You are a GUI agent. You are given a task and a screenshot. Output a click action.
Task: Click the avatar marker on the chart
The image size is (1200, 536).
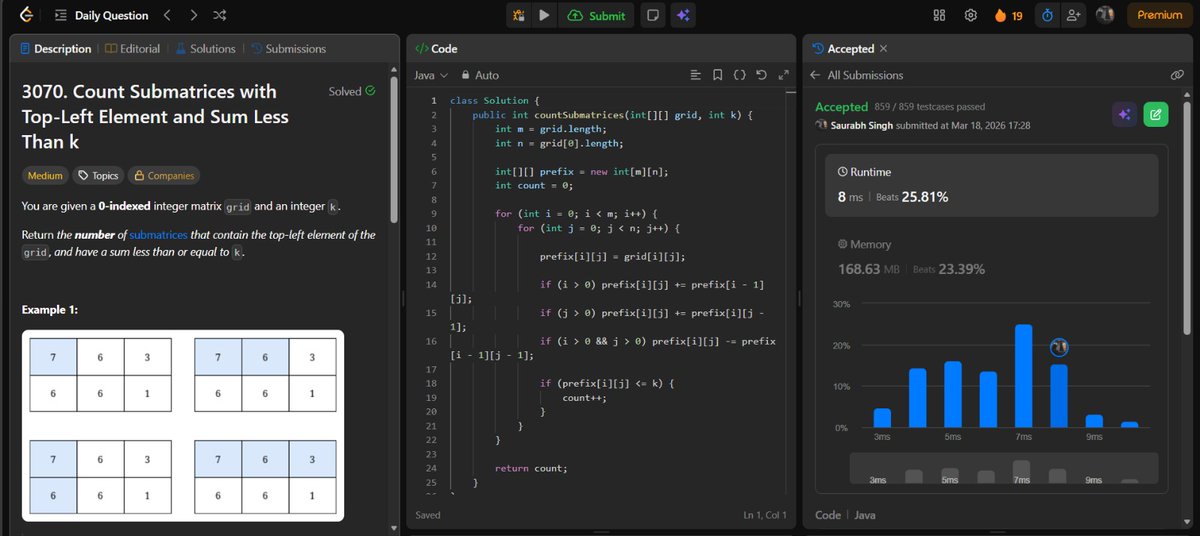coord(1060,347)
